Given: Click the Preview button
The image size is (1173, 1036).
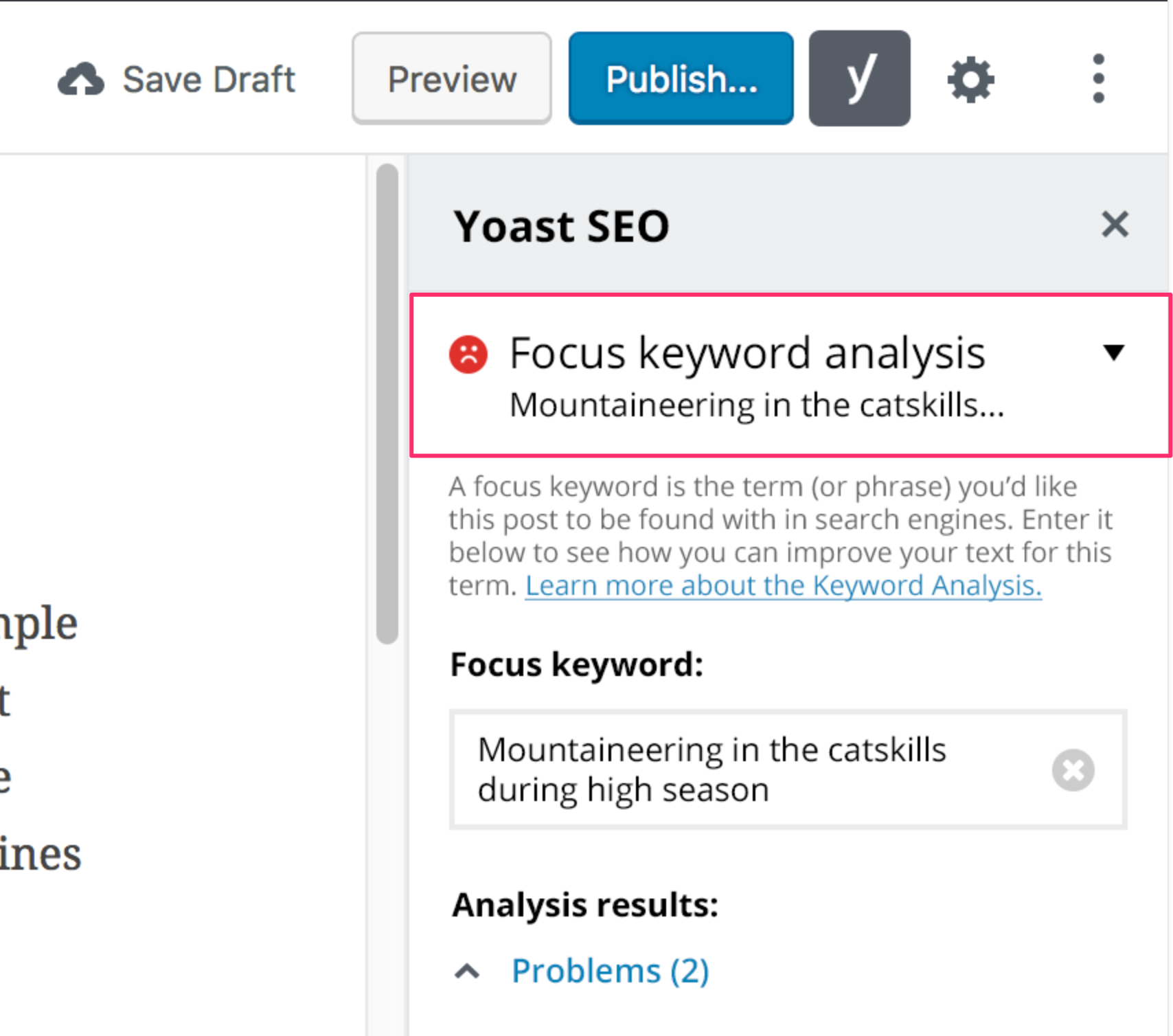Looking at the screenshot, I should 451,78.
